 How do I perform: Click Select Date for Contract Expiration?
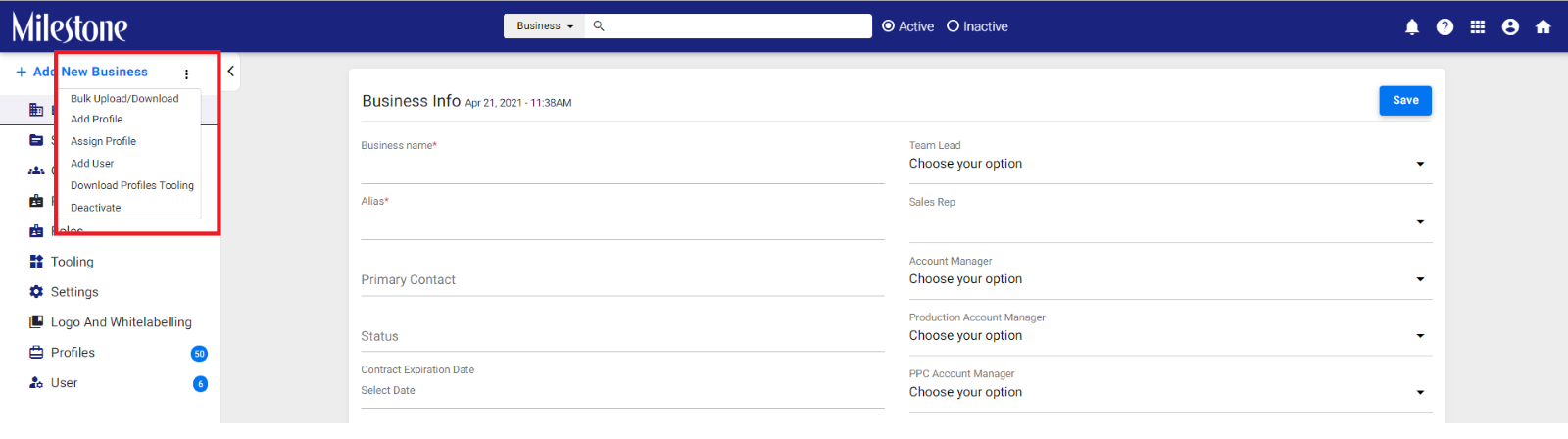tap(622, 391)
